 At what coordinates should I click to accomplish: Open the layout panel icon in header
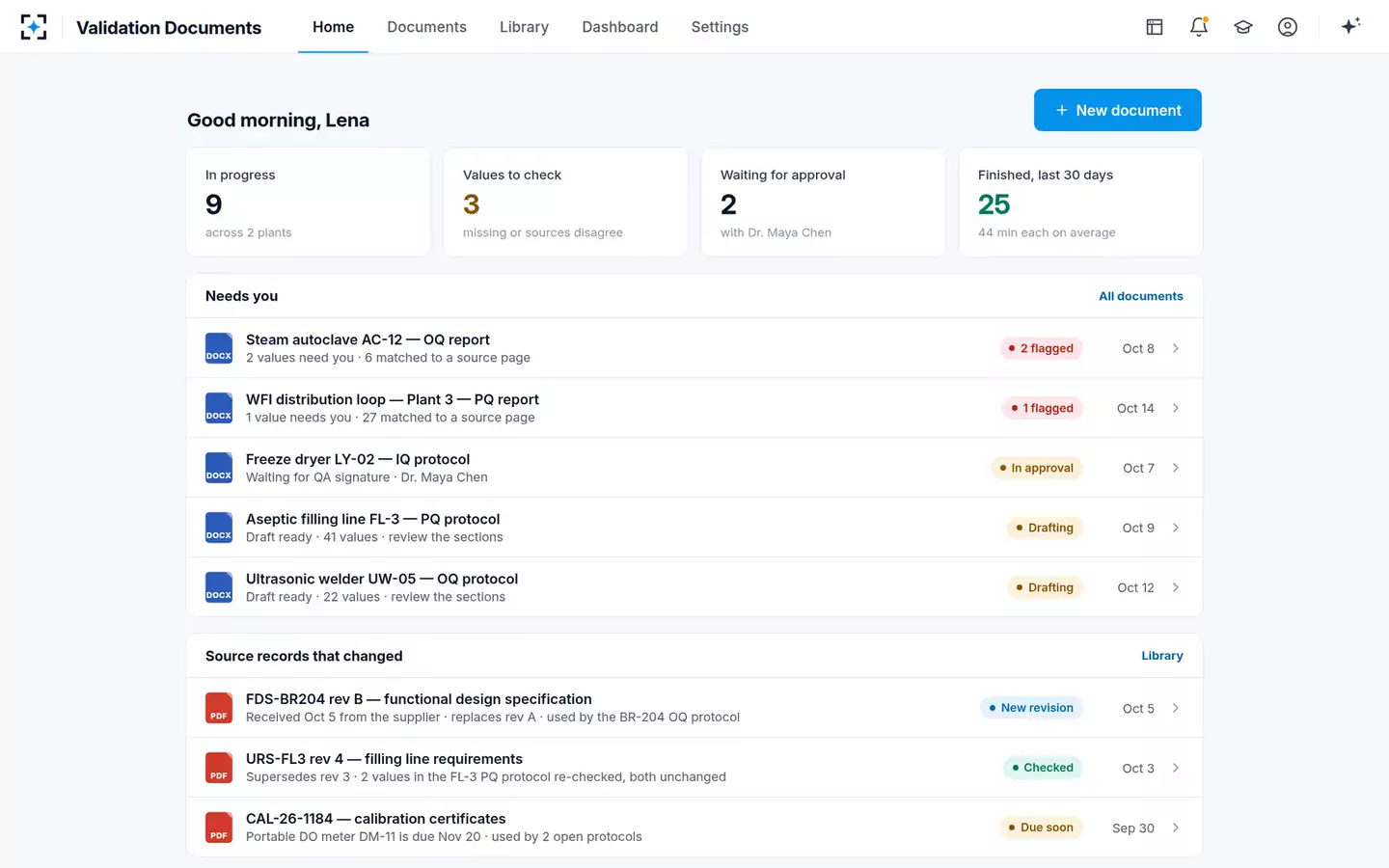pos(1155,27)
